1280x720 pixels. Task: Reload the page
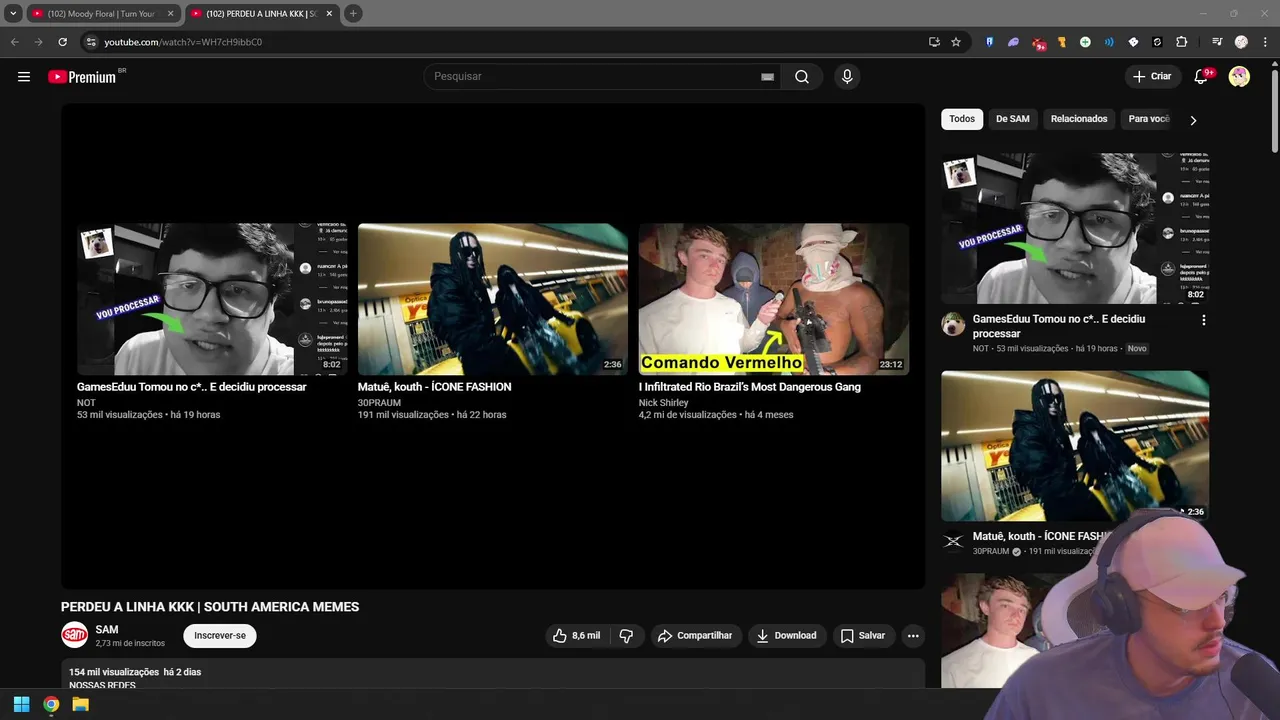pos(62,42)
